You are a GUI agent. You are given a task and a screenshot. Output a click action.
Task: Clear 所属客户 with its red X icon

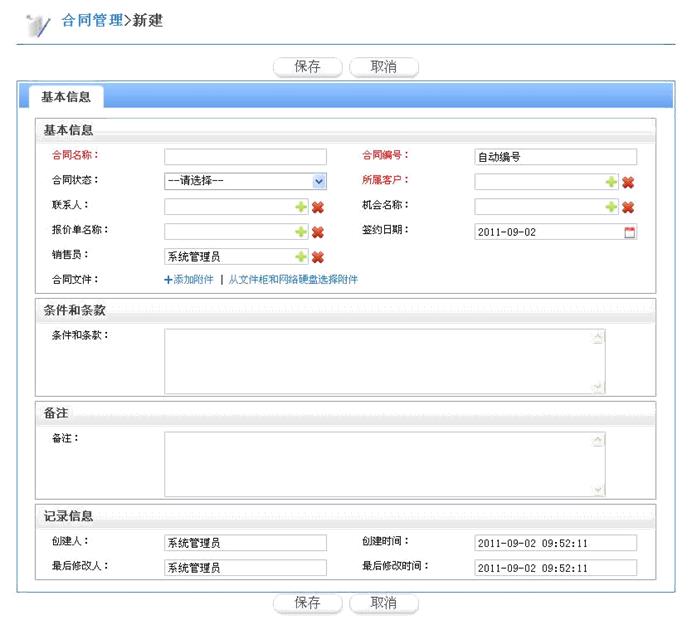[x=628, y=182]
